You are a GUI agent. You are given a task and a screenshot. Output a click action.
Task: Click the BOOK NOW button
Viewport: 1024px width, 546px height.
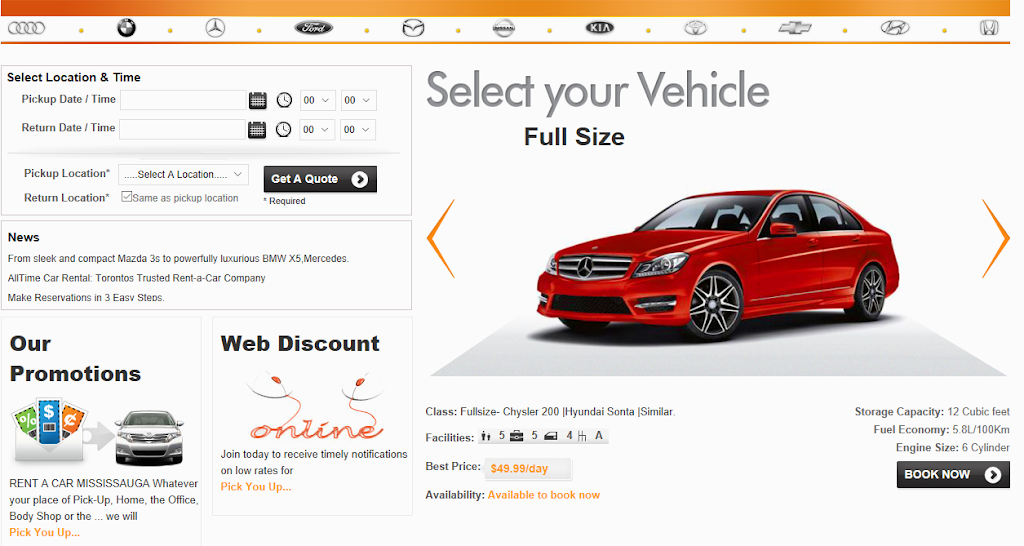point(952,475)
